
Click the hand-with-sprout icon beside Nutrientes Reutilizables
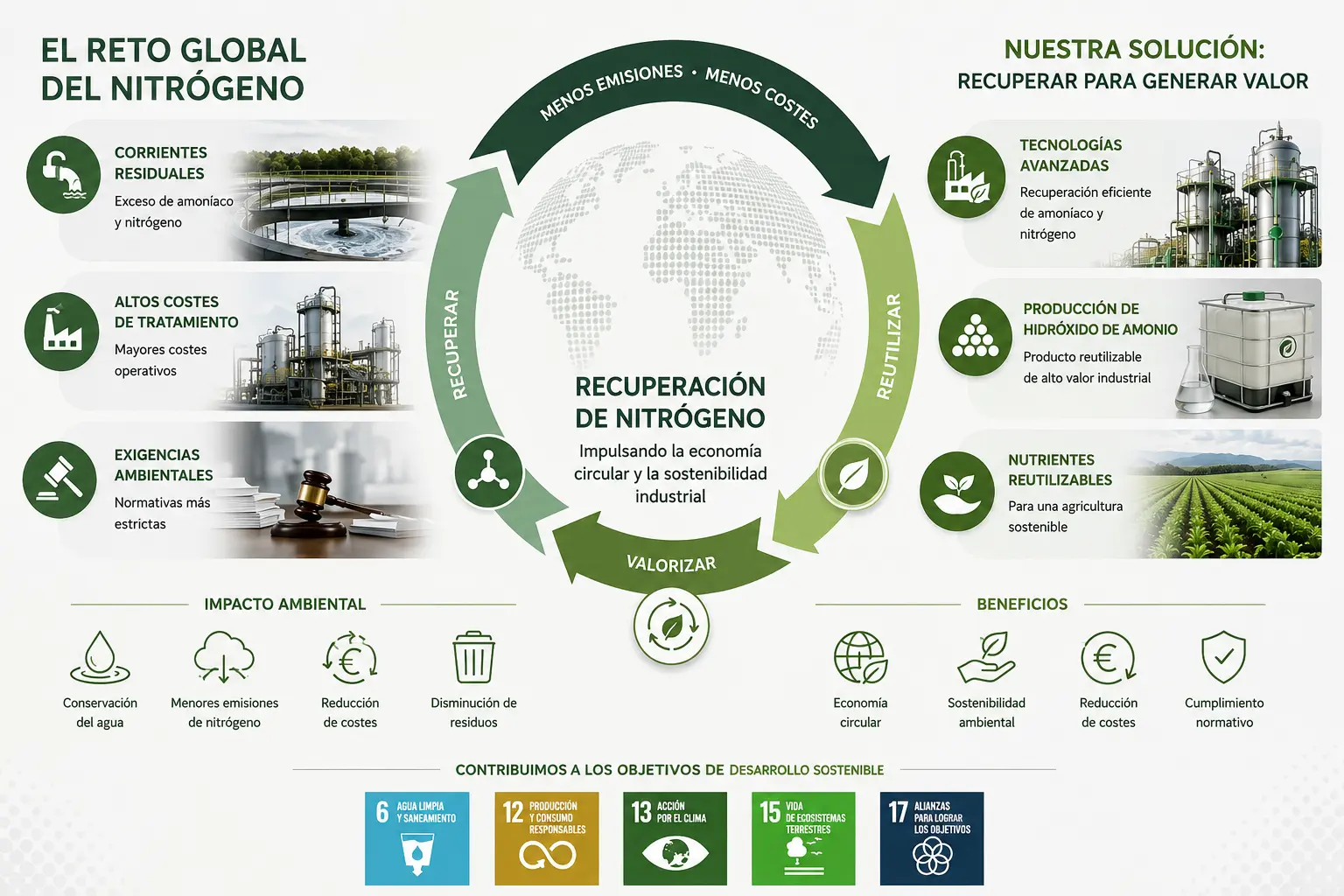[x=957, y=491]
